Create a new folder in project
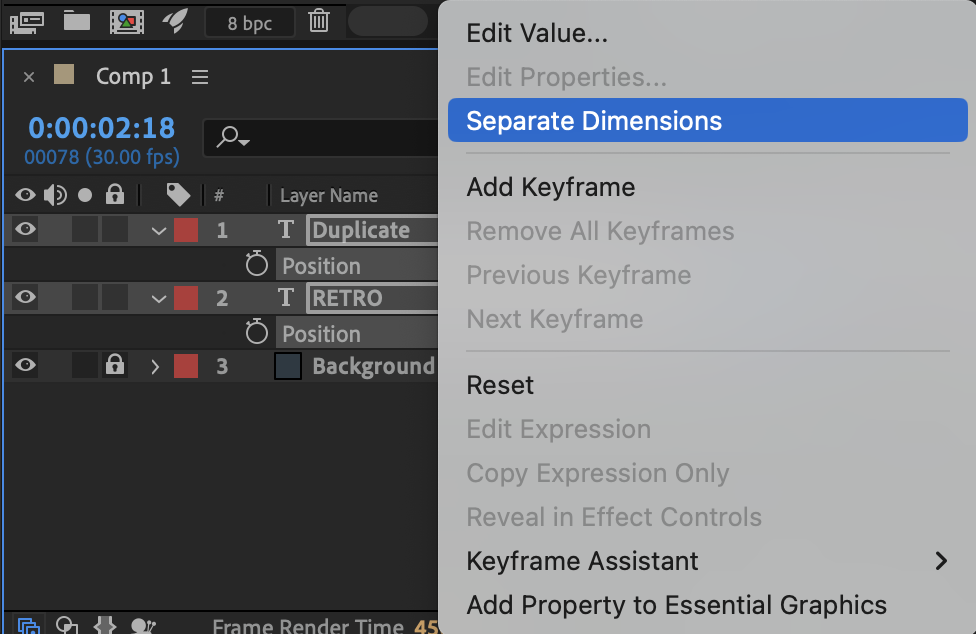Viewport: 976px width, 634px height. [76, 21]
